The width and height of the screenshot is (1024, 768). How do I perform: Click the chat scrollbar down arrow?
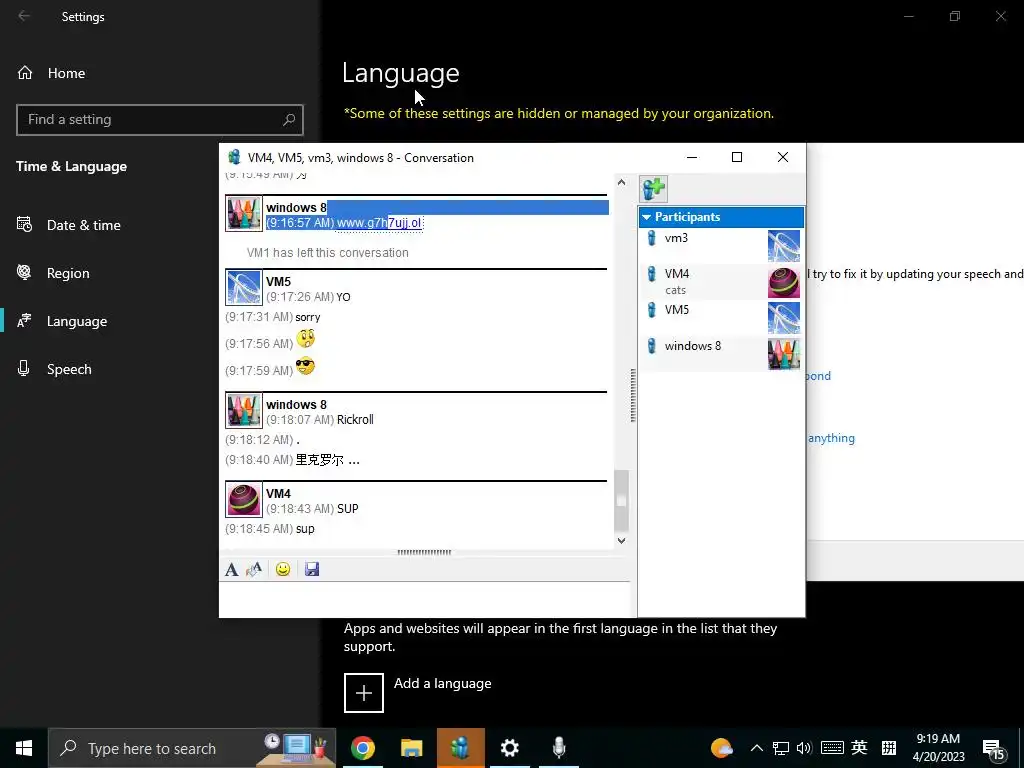tap(621, 541)
